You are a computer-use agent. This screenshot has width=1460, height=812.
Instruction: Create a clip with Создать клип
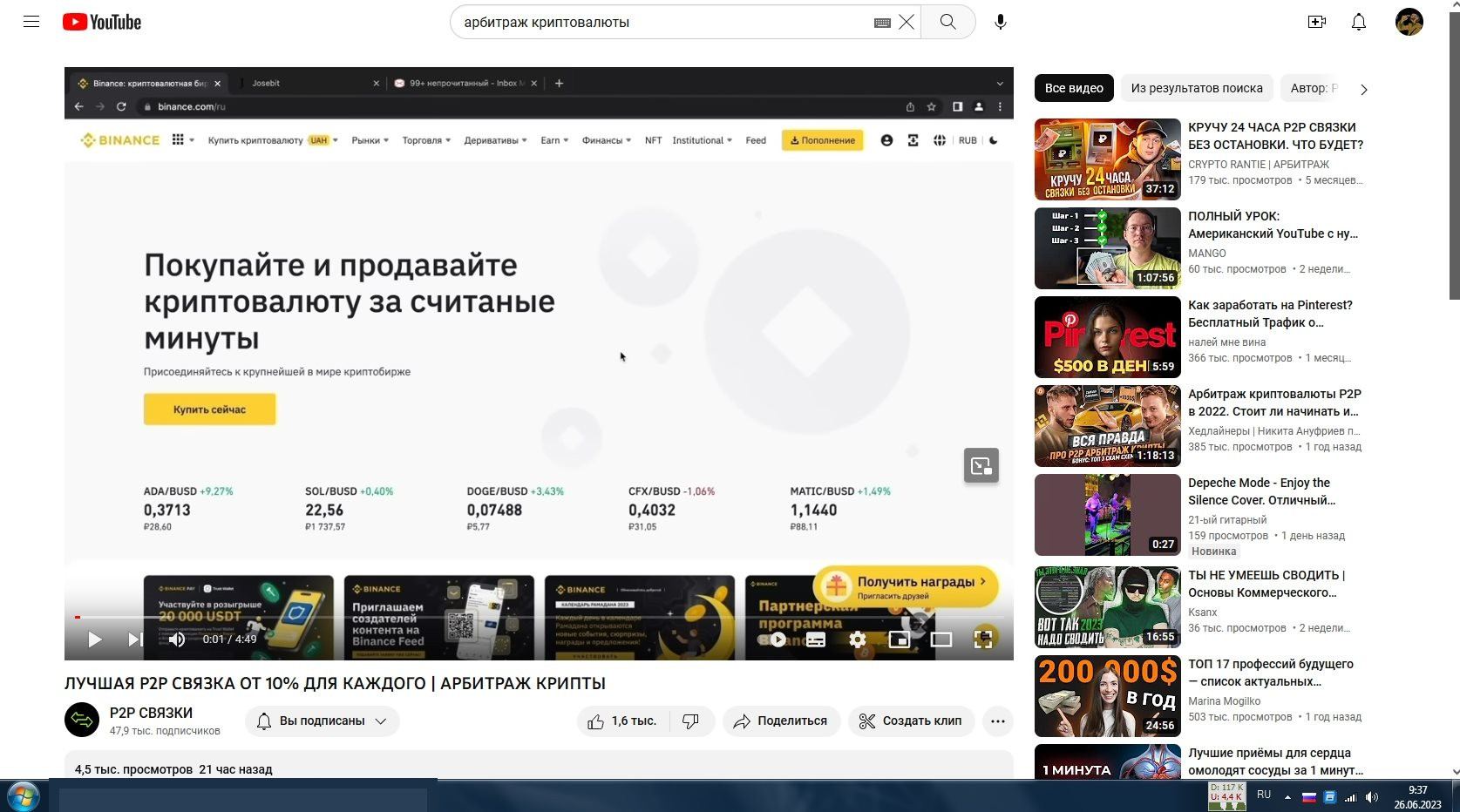tap(911, 721)
